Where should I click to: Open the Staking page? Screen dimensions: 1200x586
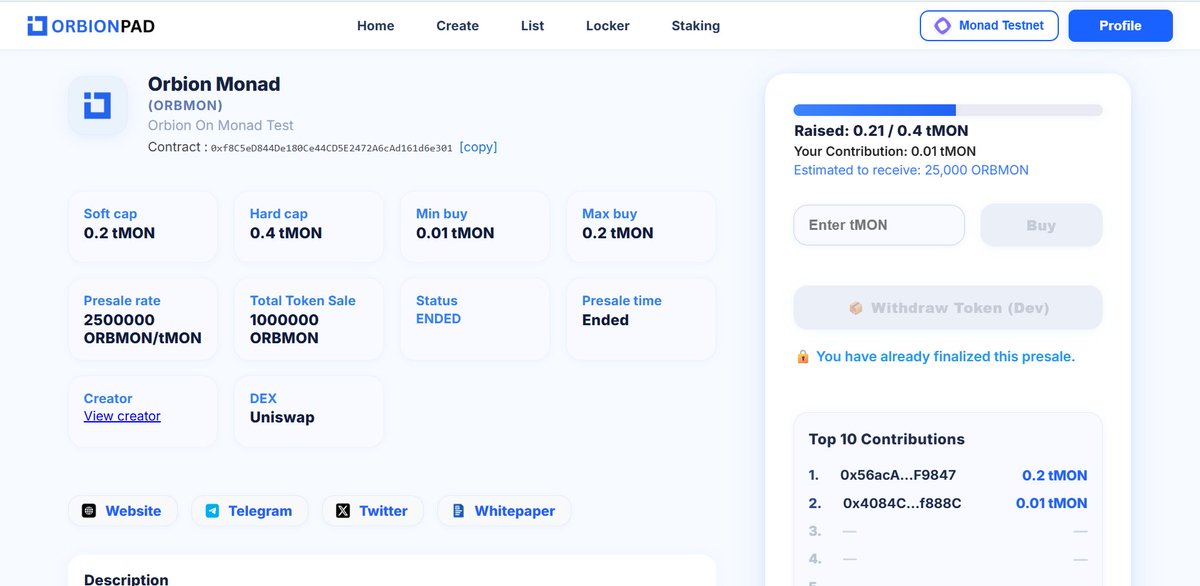(695, 26)
